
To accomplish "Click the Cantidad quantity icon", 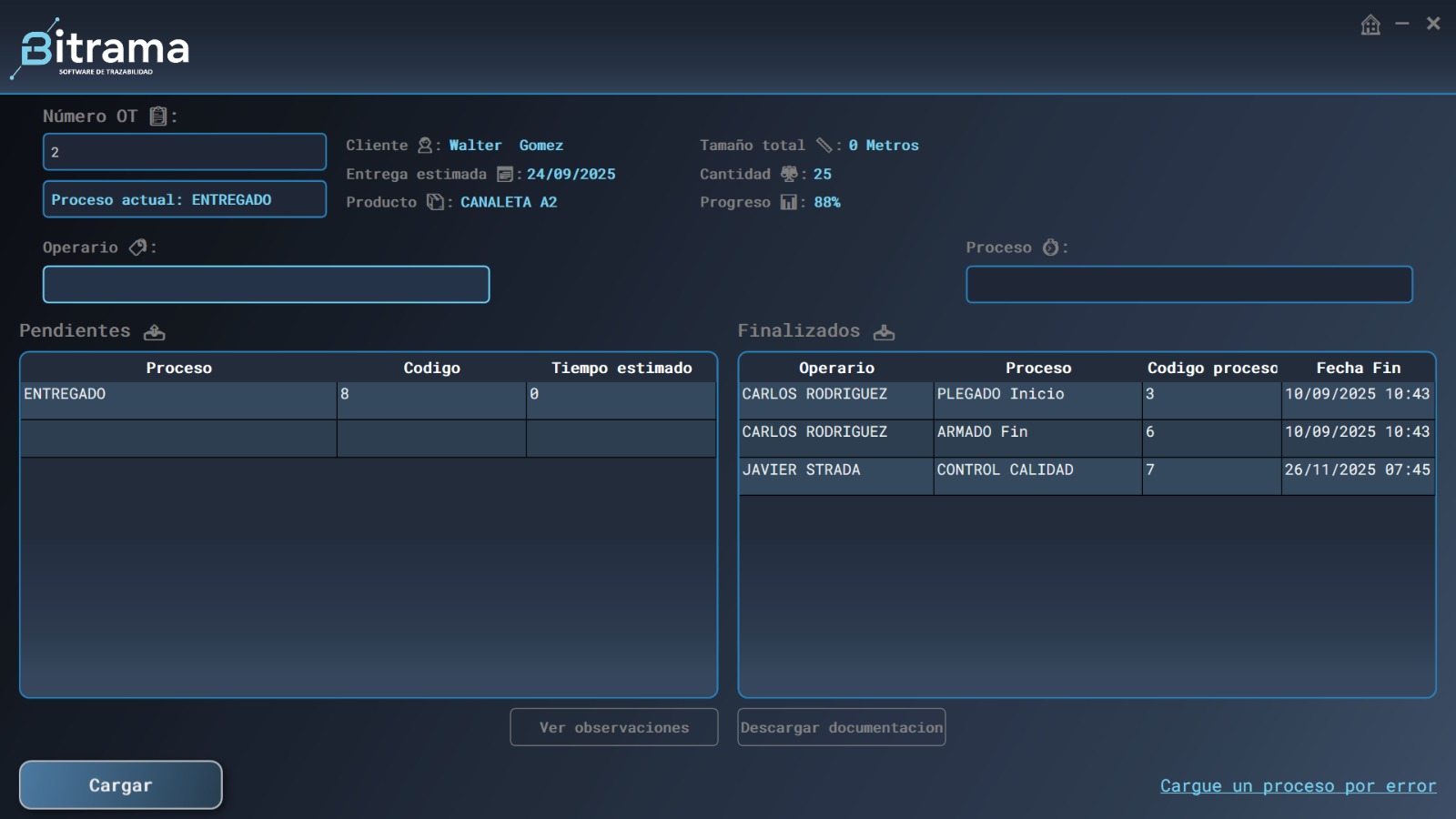I will coord(789,174).
